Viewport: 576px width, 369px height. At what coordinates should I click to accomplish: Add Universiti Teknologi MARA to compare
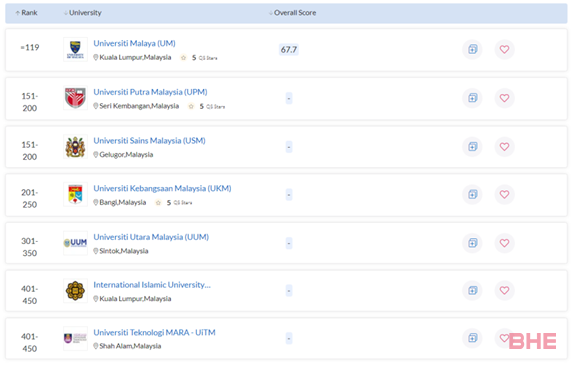point(472,338)
